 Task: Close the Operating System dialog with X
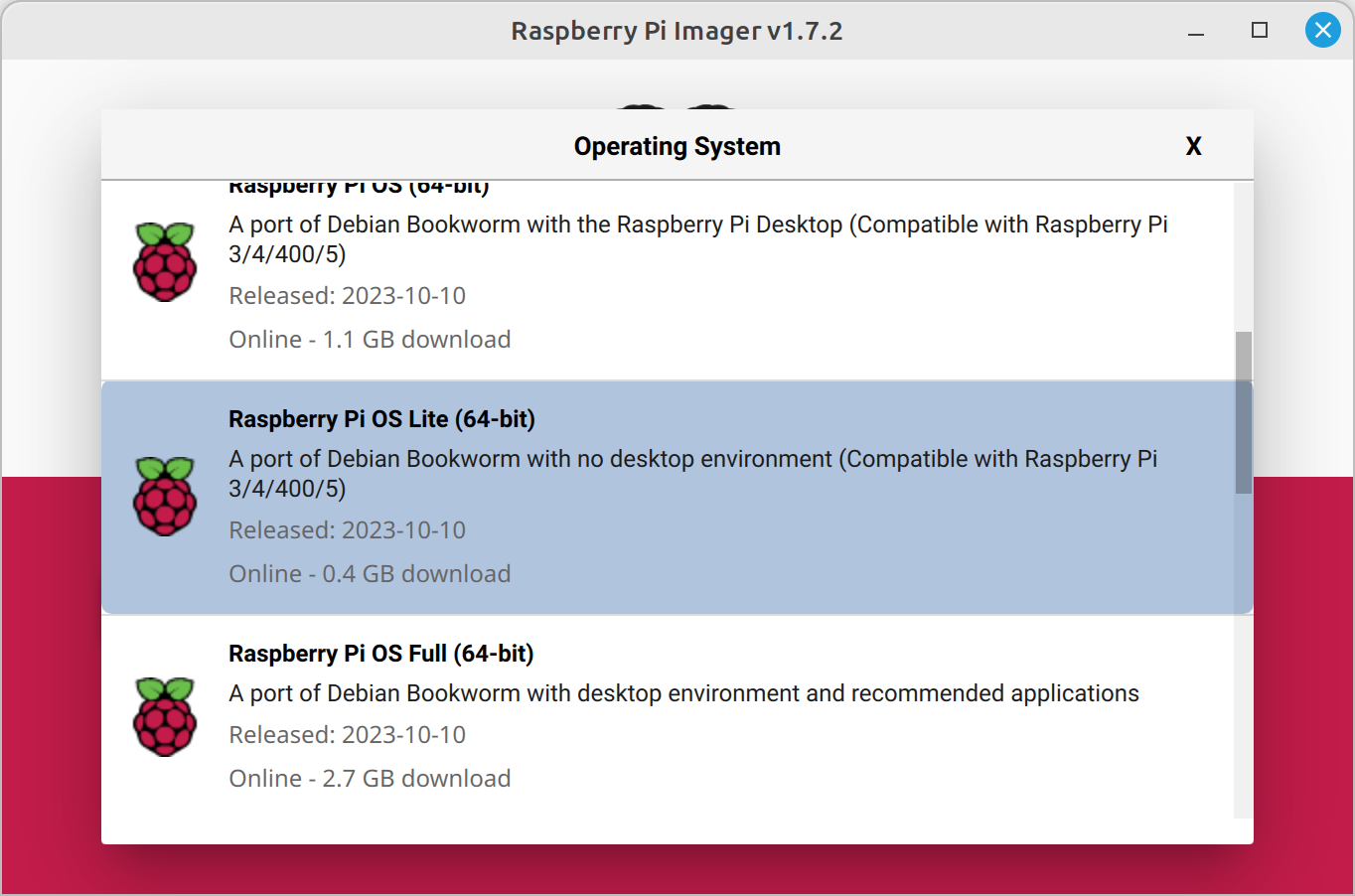pyautogui.click(x=1193, y=146)
